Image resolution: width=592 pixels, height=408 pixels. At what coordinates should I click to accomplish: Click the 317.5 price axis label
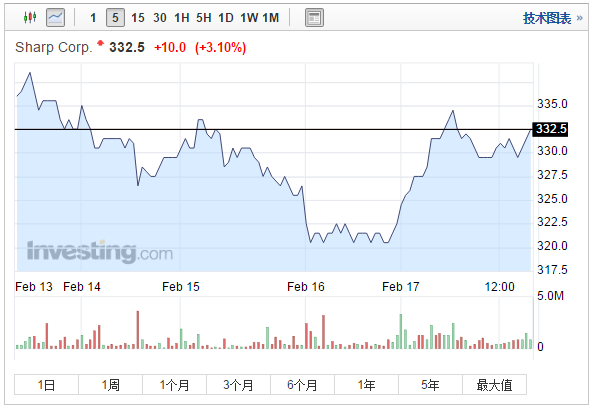pyautogui.click(x=552, y=269)
